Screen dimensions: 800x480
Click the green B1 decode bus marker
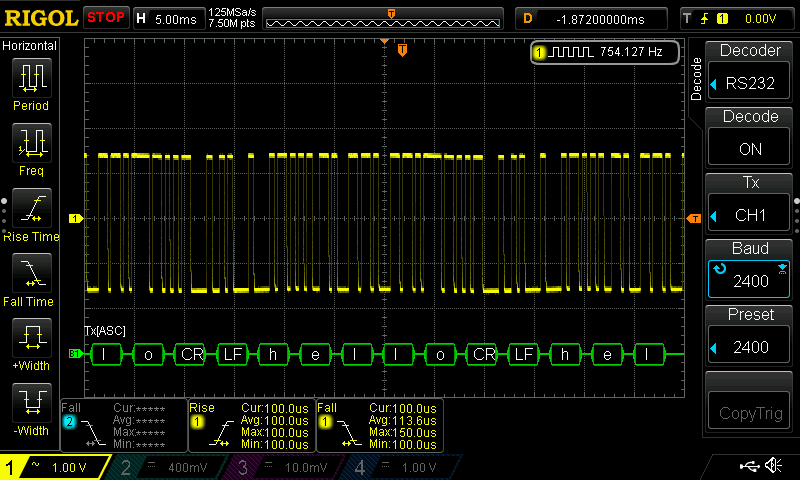(75, 353)
